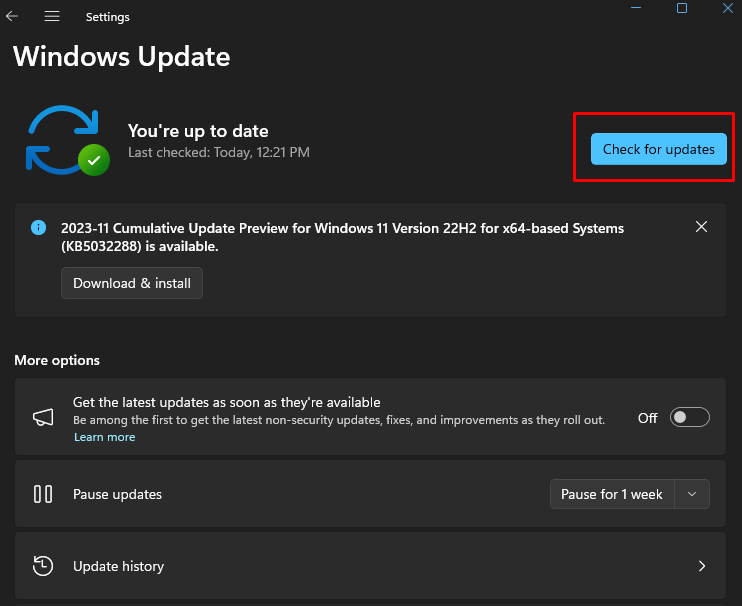Expand the Pause for 1 week dropdown arrow
This screenshot has height=606, width=742.
pyautogui.click(x=692, y=494)
